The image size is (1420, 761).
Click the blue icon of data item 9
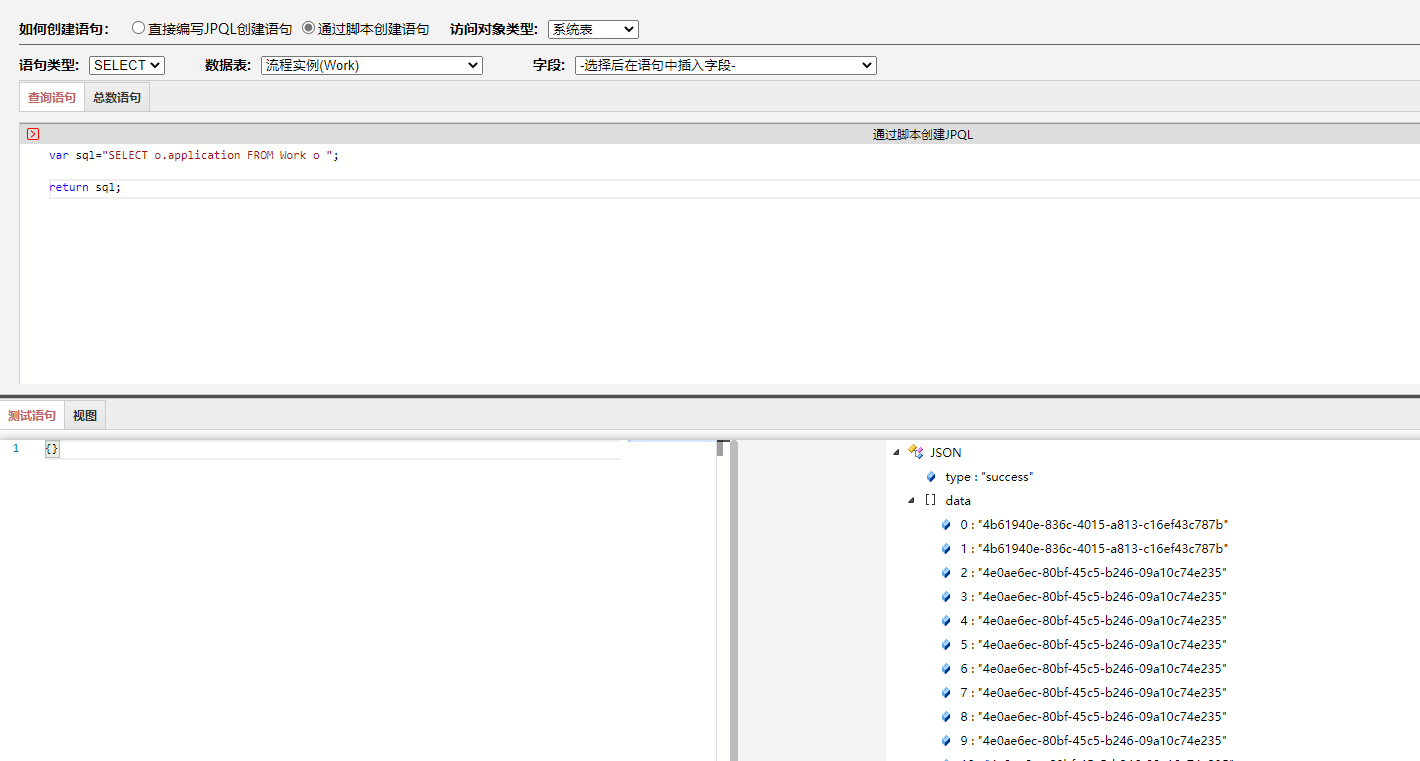pos(946,741)
